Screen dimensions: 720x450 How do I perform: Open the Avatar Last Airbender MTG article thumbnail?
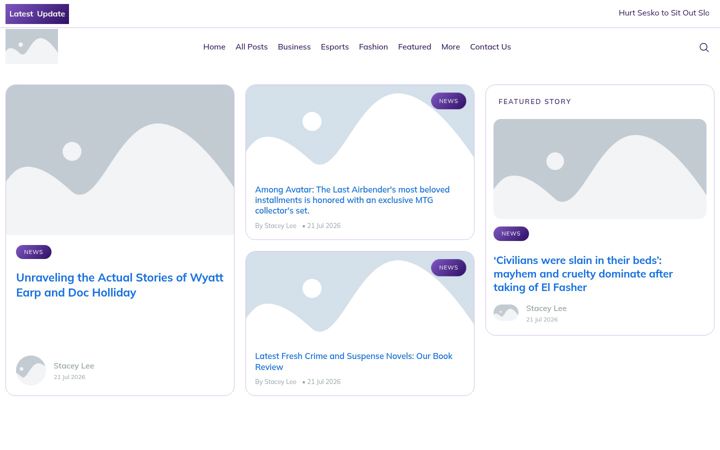click(360, 131)
